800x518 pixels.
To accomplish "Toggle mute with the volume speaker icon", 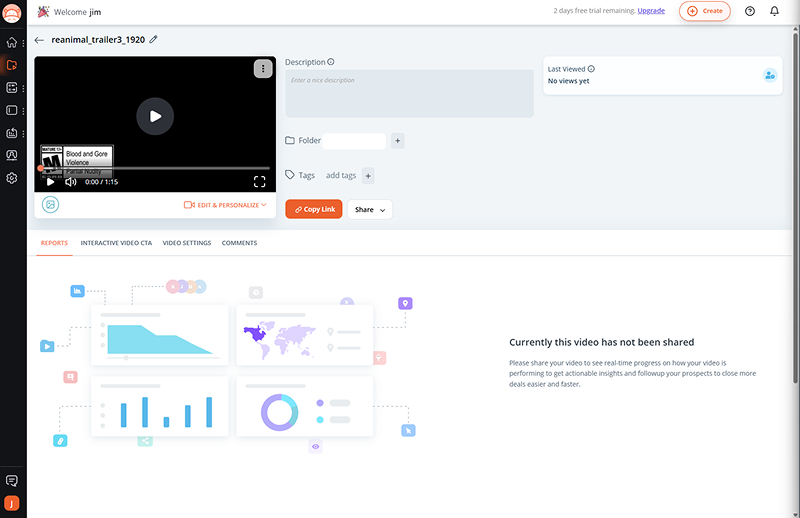I will (x=71, y=182).
